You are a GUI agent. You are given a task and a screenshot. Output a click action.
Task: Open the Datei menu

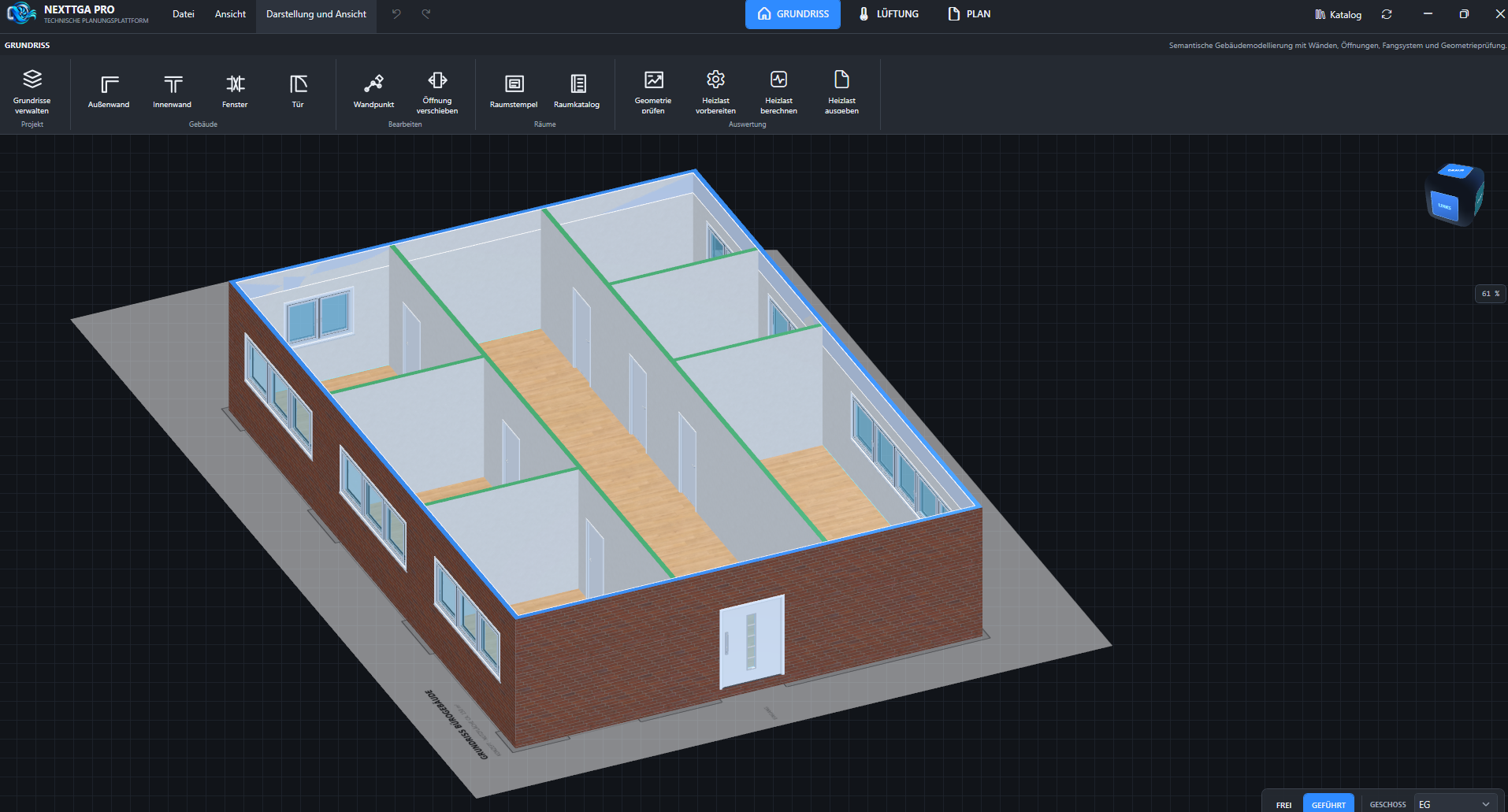[x=184, y=14]
